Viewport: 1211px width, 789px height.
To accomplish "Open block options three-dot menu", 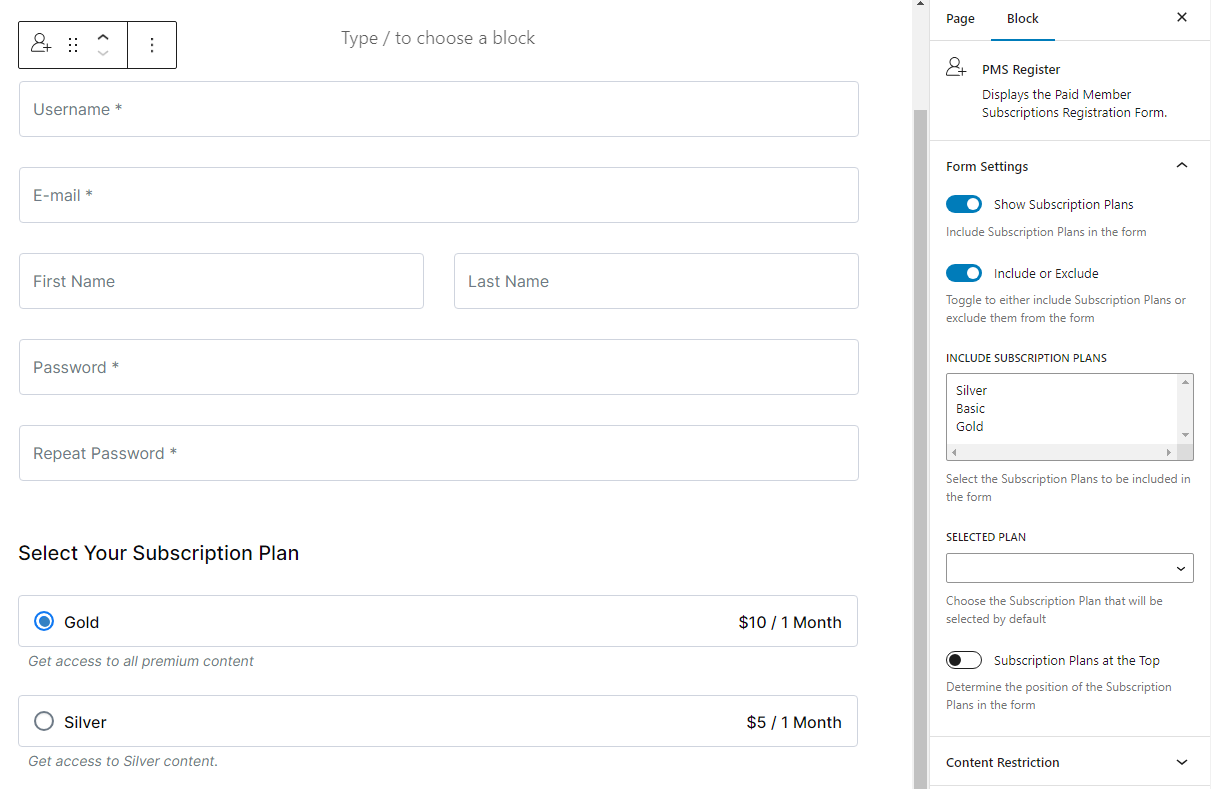I will pyautogui.click(x=152, y=45).
